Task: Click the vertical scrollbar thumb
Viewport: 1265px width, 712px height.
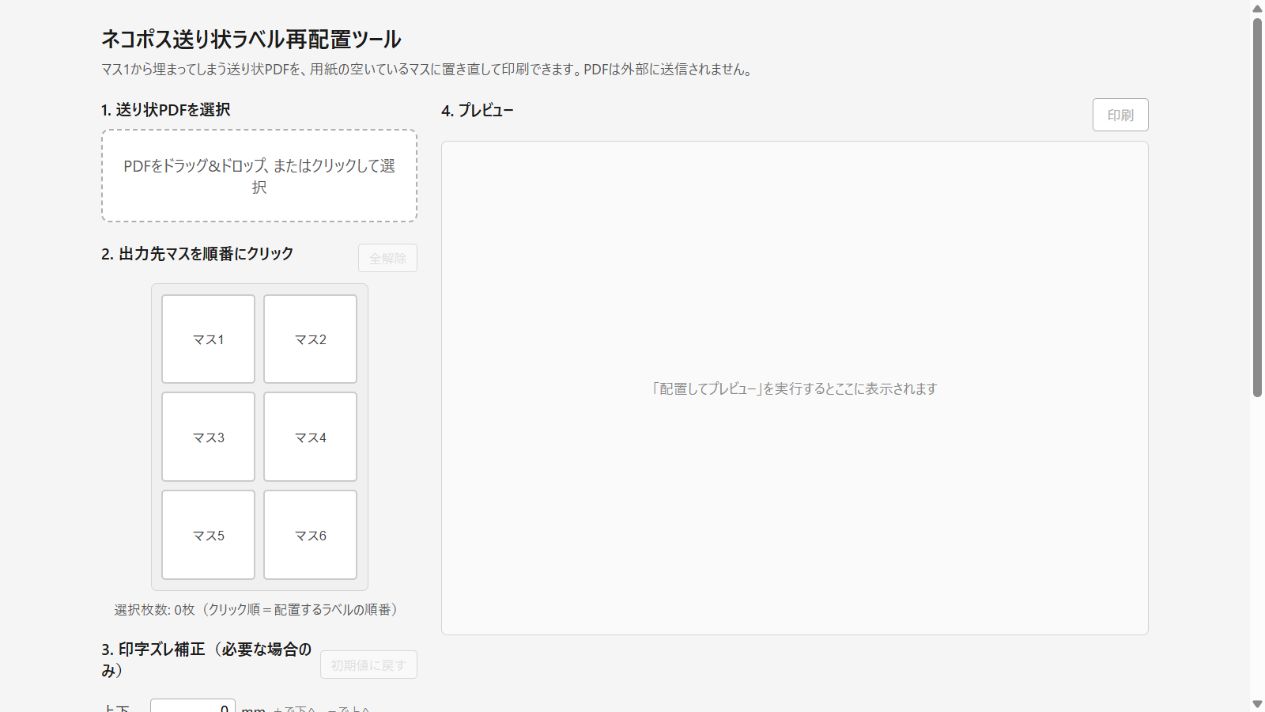Action: pos(1257,207)
